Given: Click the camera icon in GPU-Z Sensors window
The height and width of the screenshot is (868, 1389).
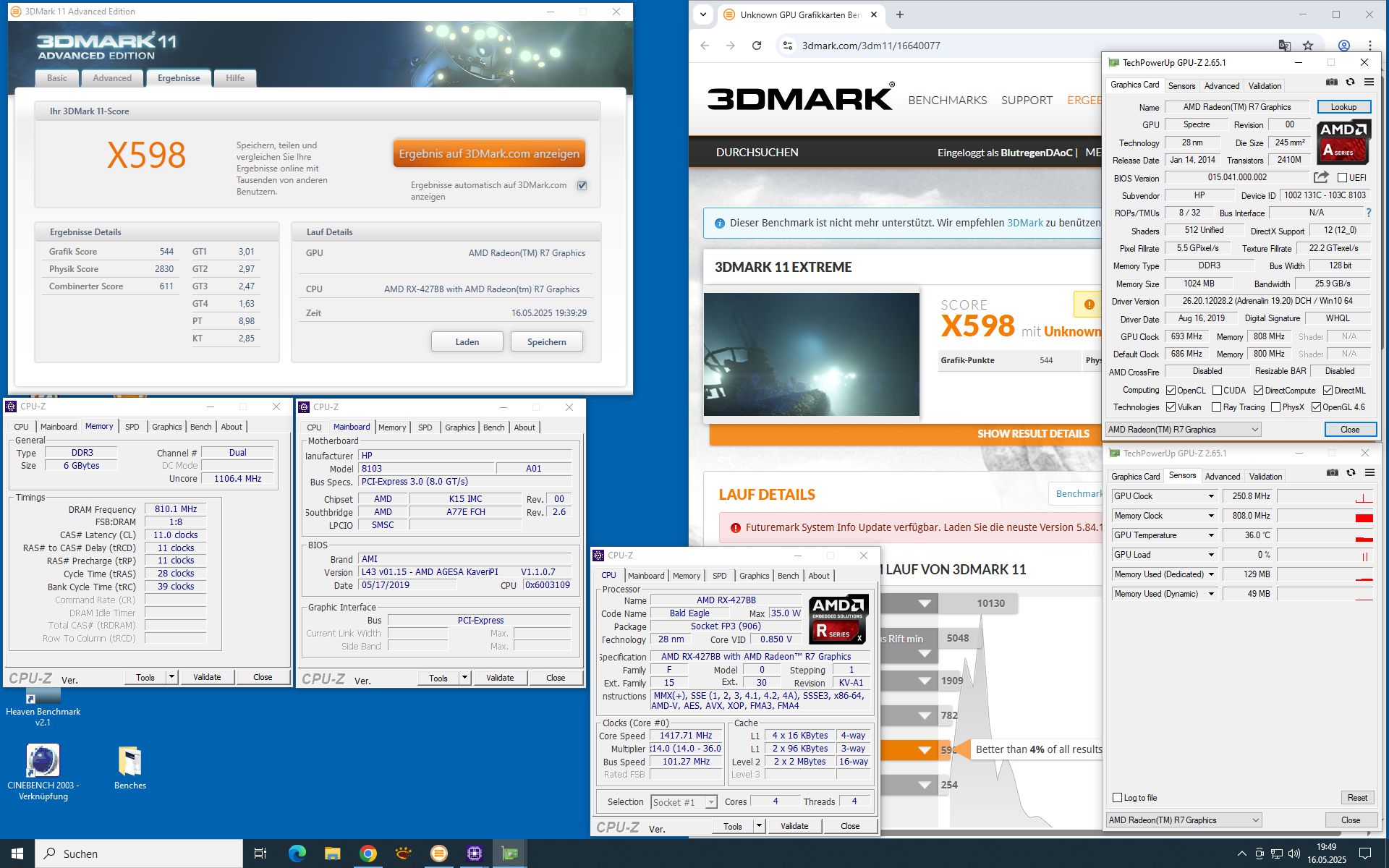Looking at the screenshot, I should coord(1332,473).
